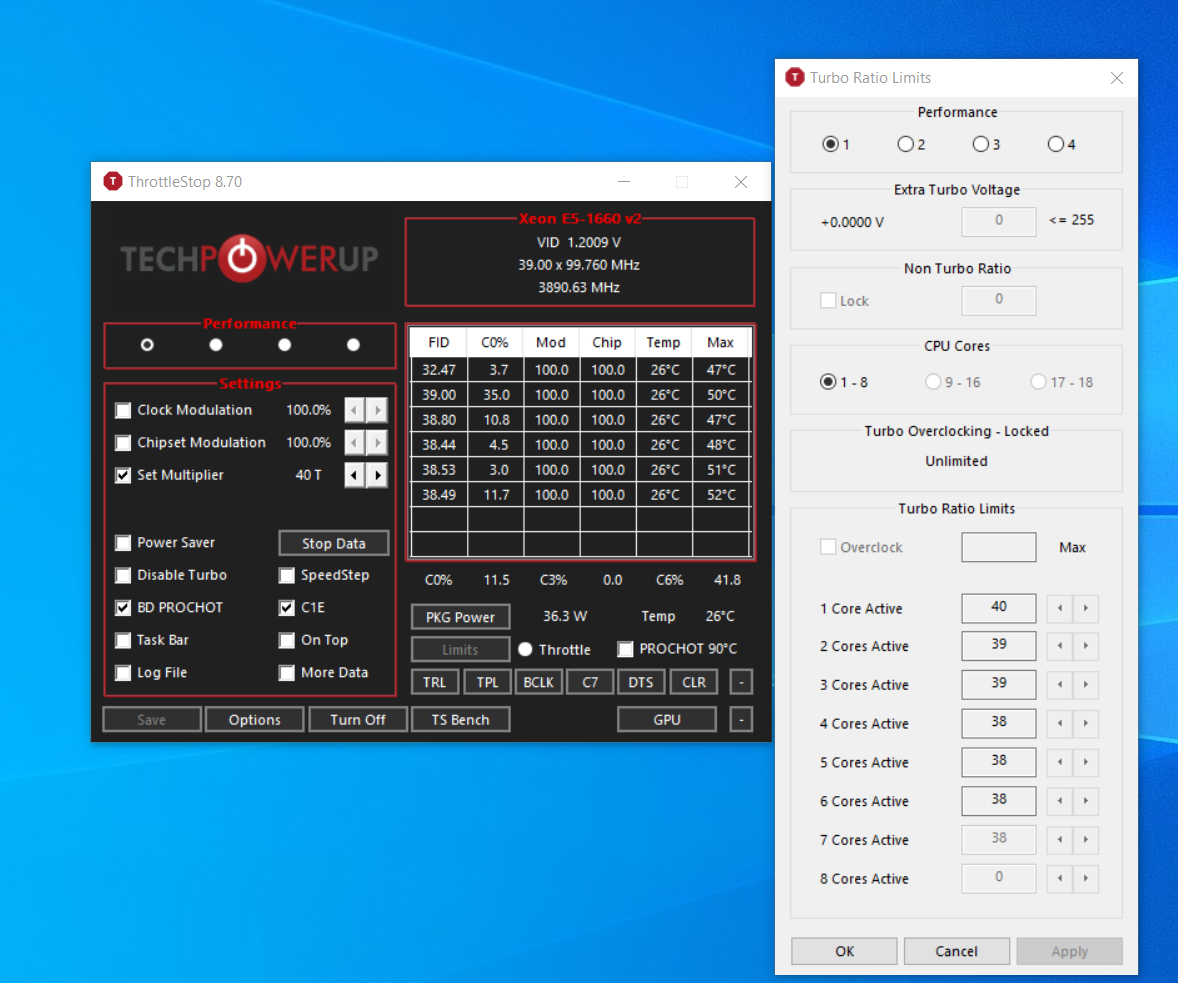Increase 5 Cores Active ratio
The image size is (1178, 983).
pos(1086,762)
